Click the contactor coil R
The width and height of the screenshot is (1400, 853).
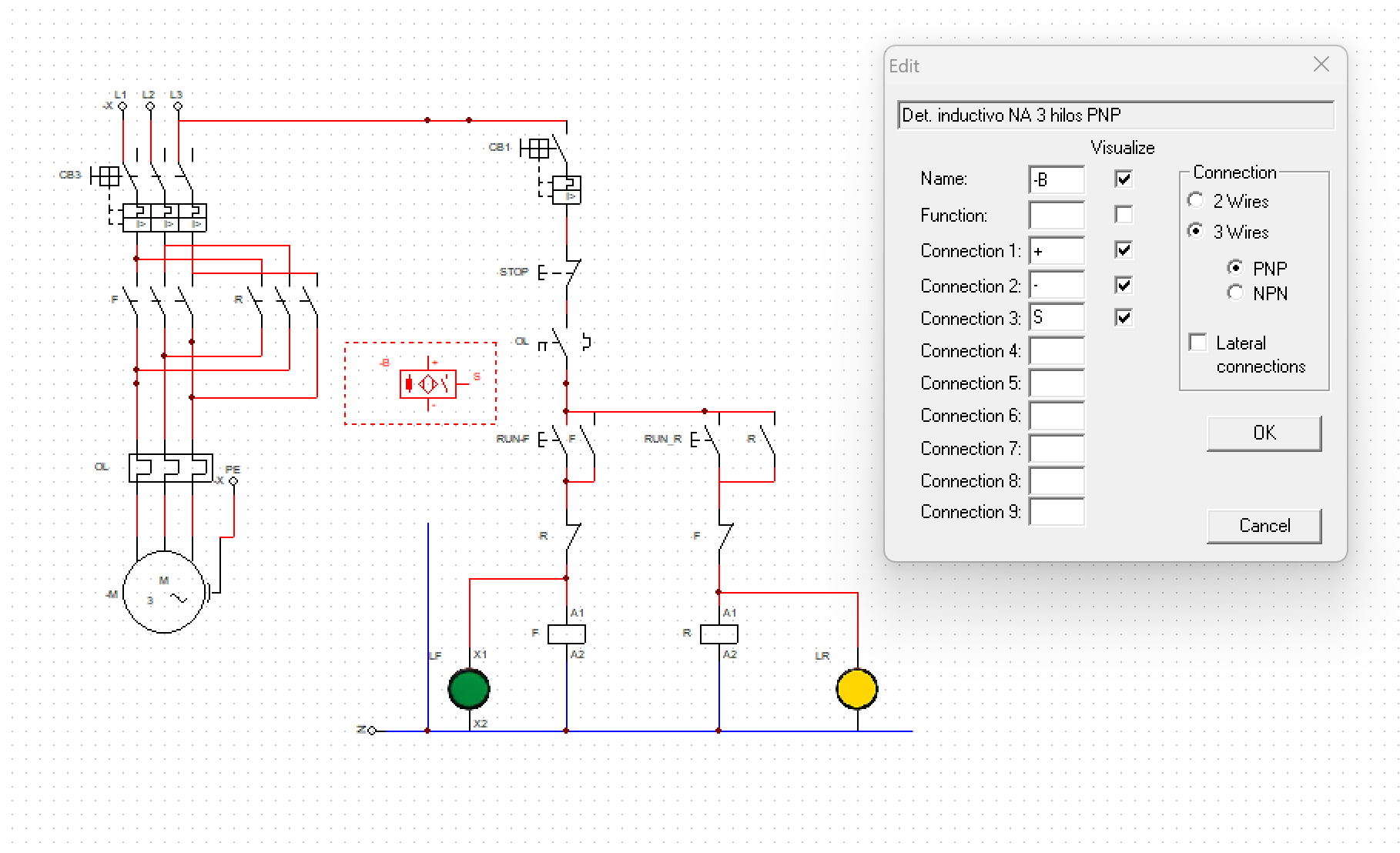click(718, 634)
